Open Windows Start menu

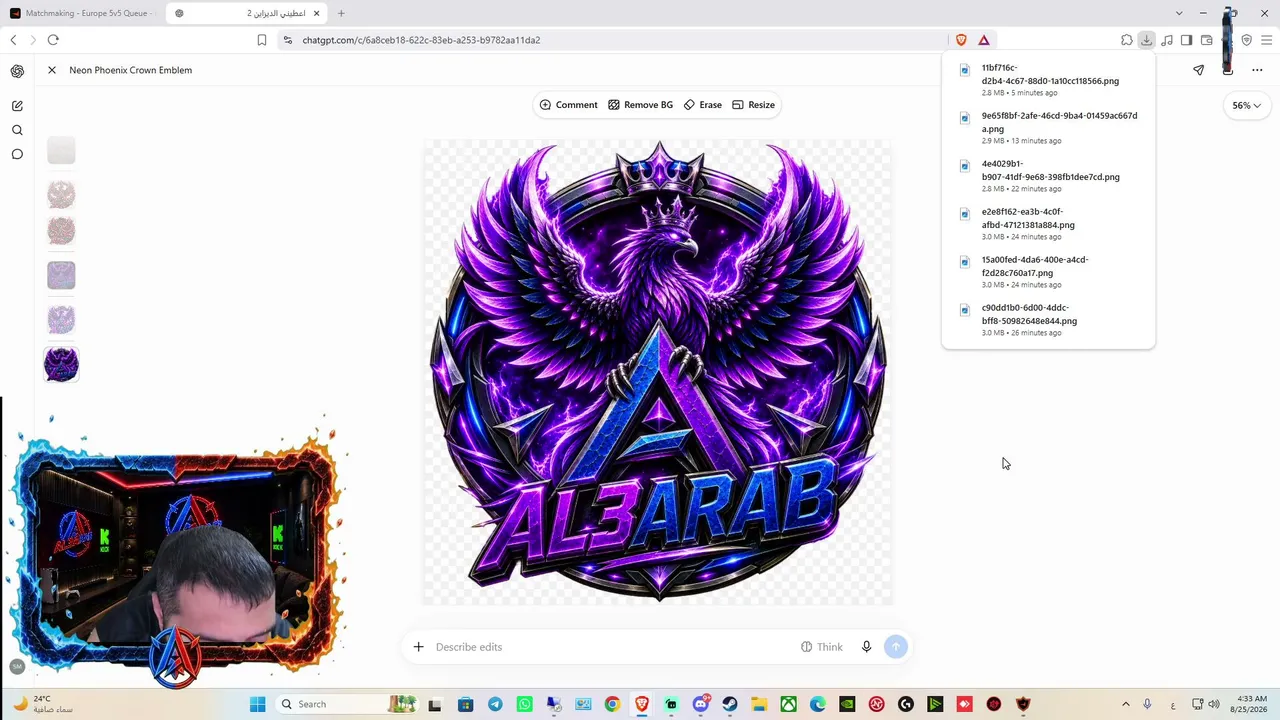(257, 704)
